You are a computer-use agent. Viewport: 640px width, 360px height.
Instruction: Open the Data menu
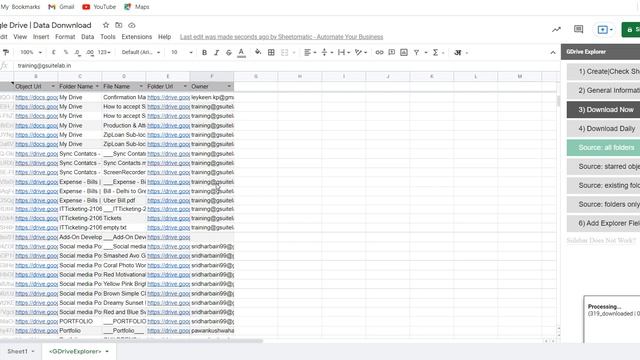tap(87, 37)
